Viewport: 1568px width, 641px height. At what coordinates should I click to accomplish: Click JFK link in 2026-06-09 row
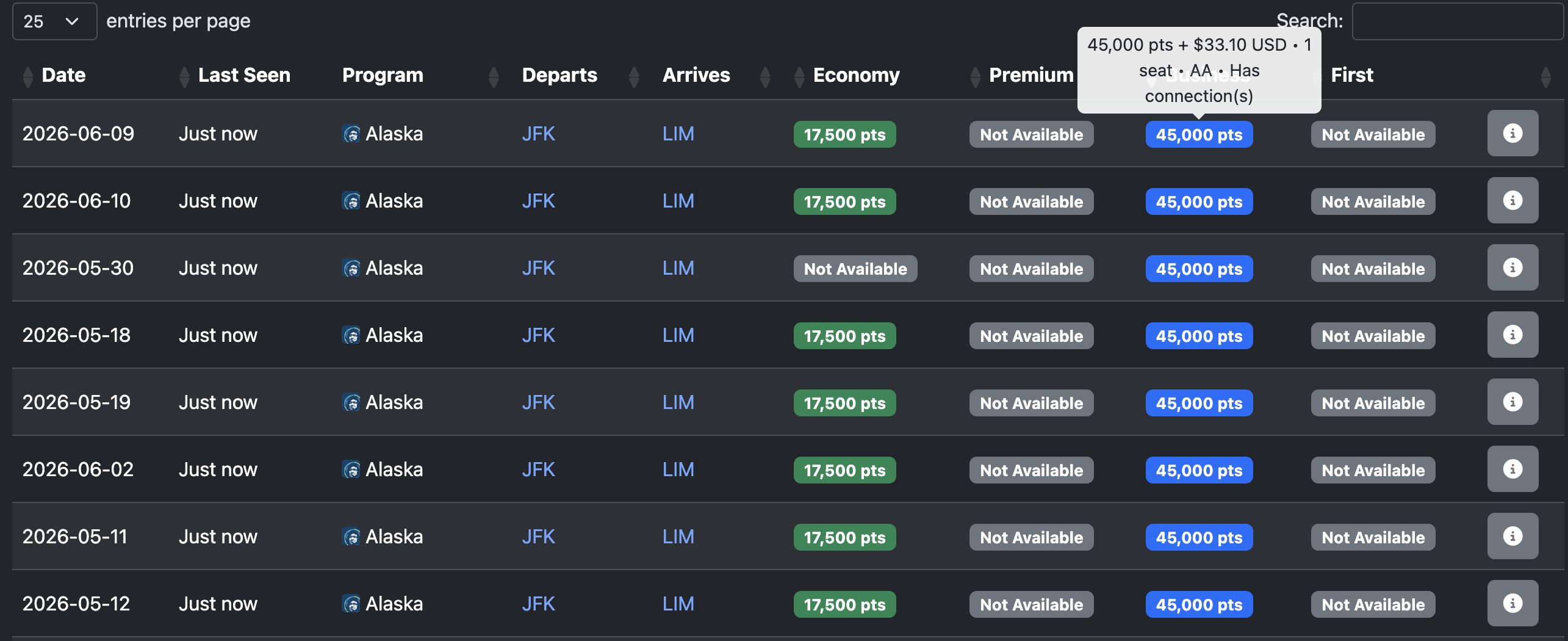pyautogui.click(x=538, y=134)
